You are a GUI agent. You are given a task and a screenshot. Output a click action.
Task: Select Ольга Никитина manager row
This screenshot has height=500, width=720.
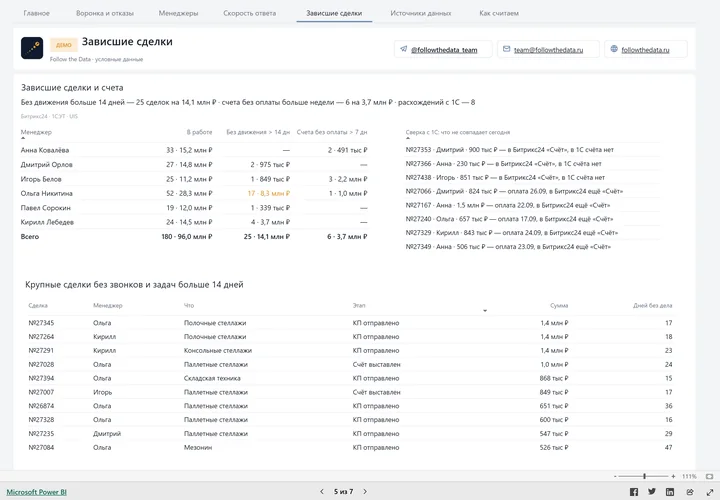click(x=194, y=193)
